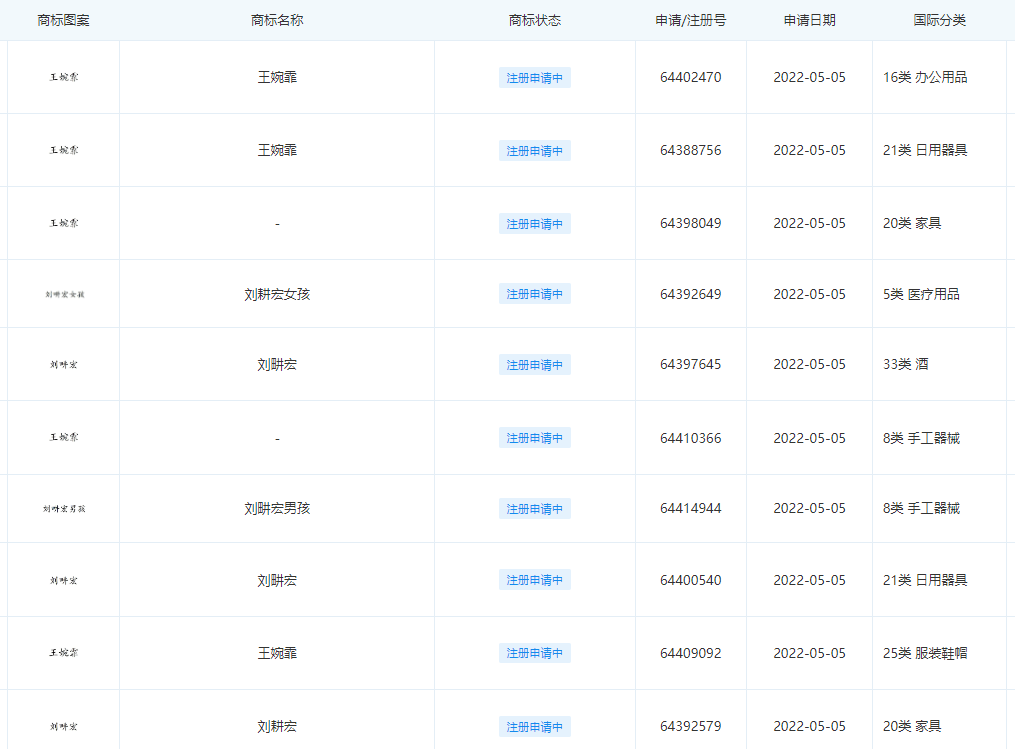Open trademark name 刘畊宏男孩
Viewport: 1015px width, 749px height.
tap(277, 509)
